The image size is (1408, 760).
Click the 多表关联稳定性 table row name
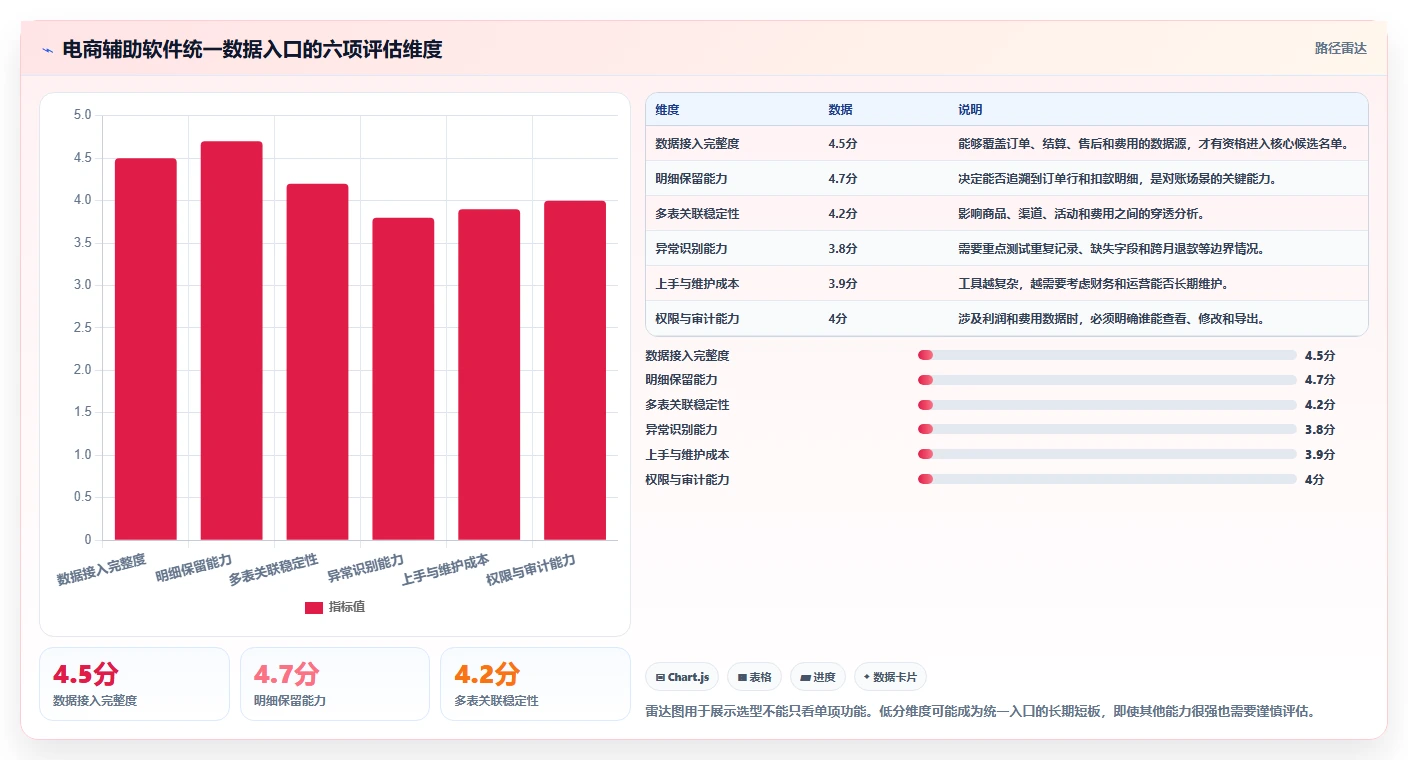(x=697, y=214)
